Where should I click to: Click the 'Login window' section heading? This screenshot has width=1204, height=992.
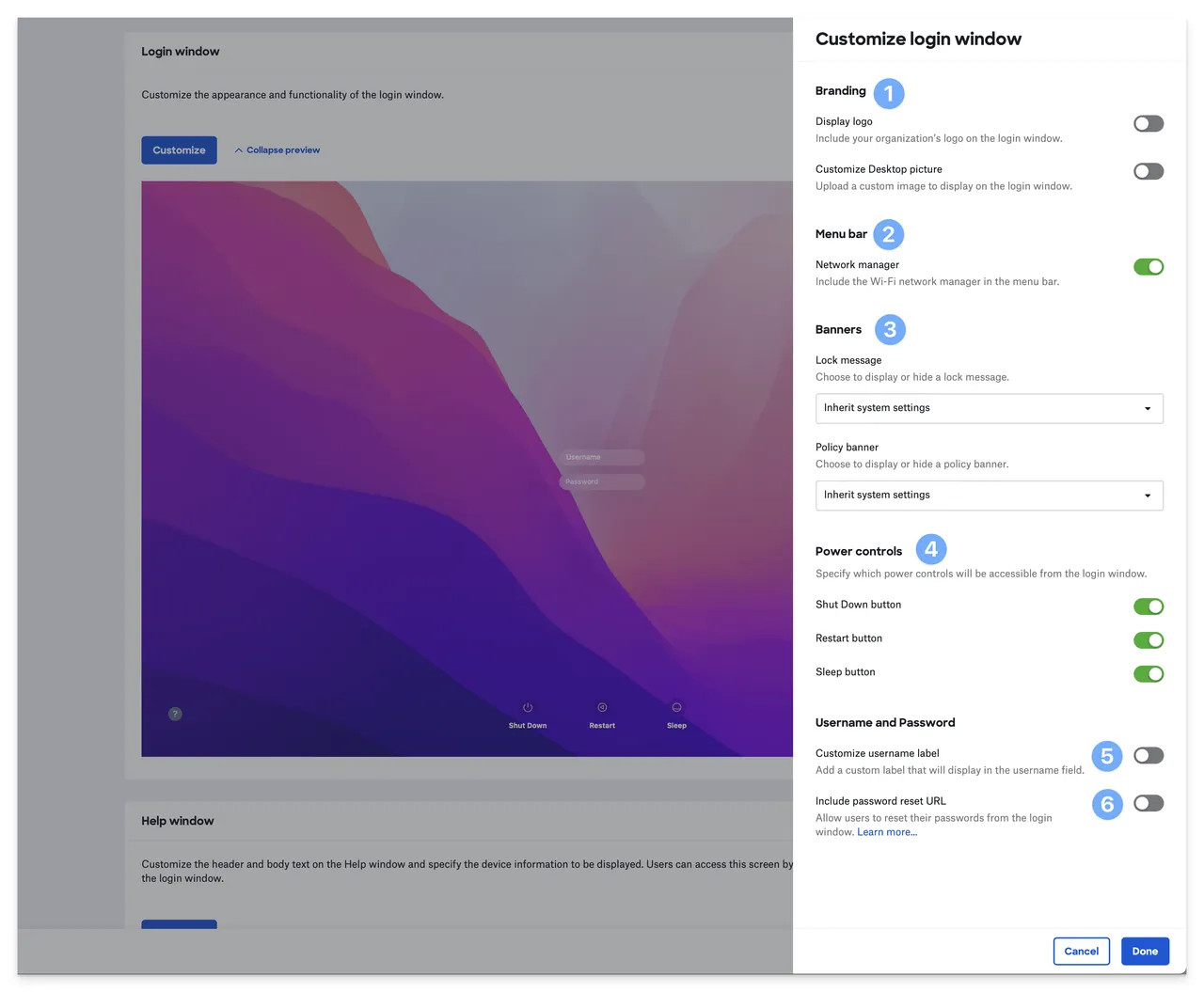tap(181, 52)
